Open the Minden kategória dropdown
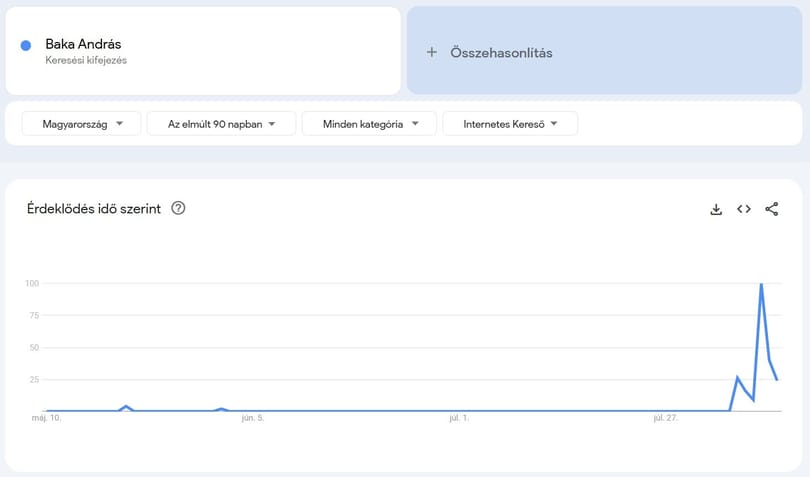This screenshot has height=477, width=810. coord(369,124)
